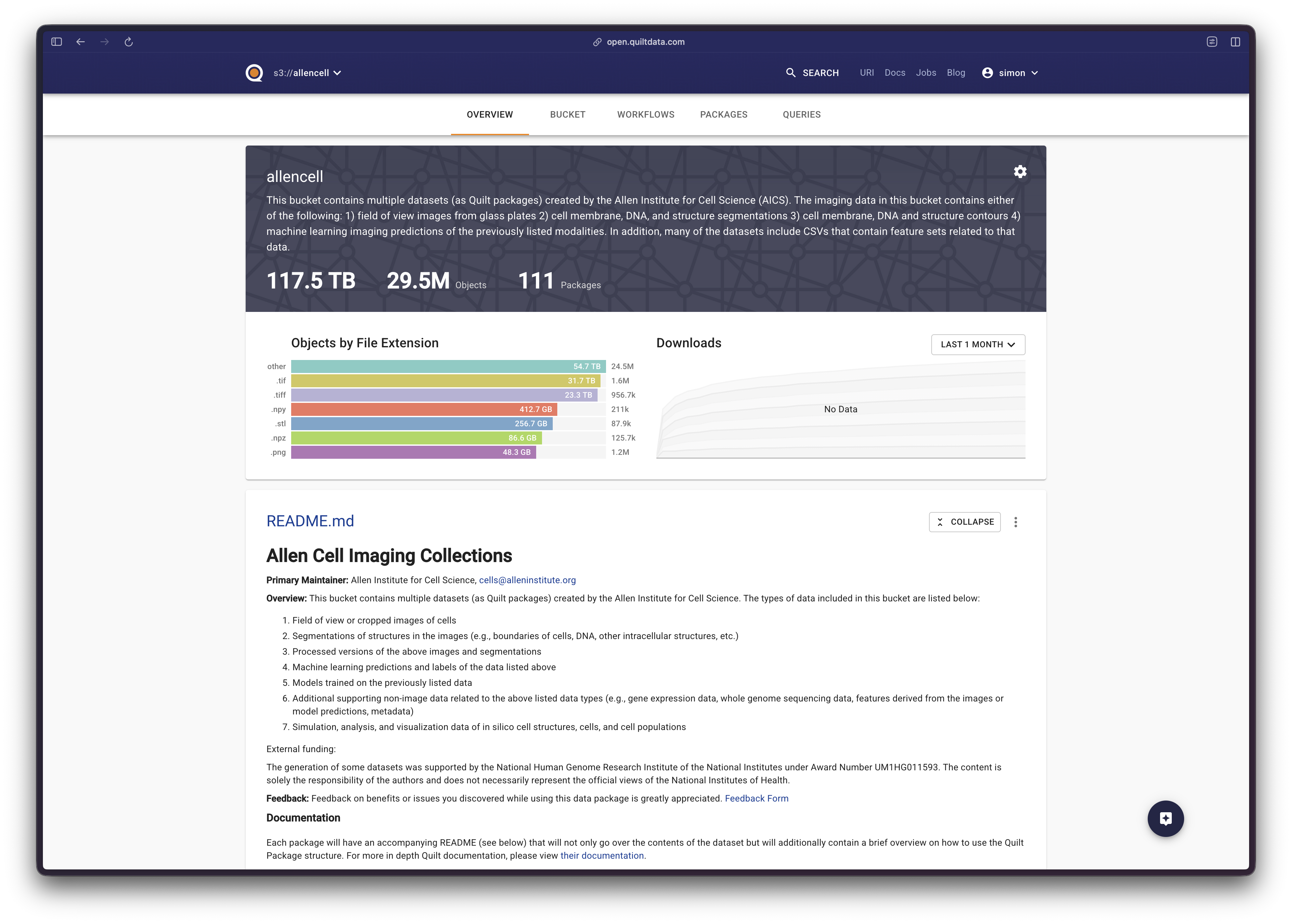Viewport: 1292px width, 924px height.
Task: Open the browser reader view icon
Action: [1212, 42]
